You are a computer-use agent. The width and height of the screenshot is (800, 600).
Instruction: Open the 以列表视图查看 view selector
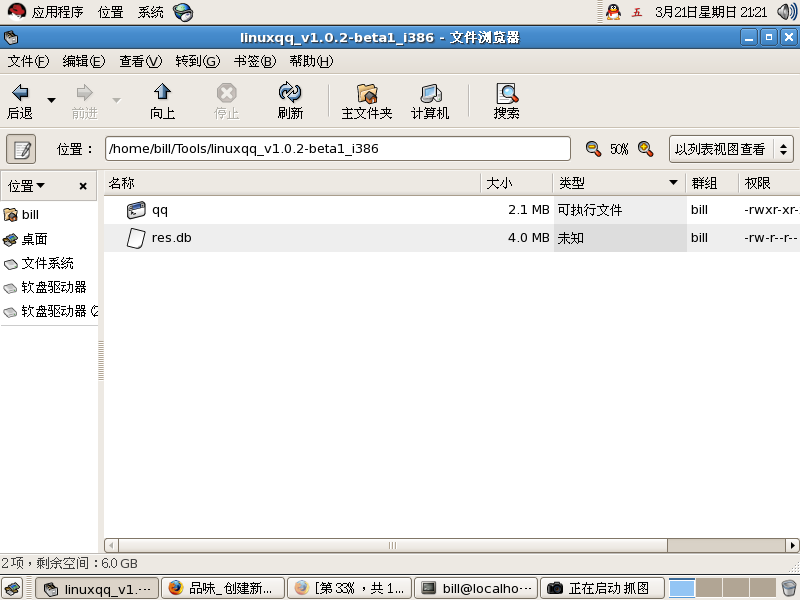731,149
